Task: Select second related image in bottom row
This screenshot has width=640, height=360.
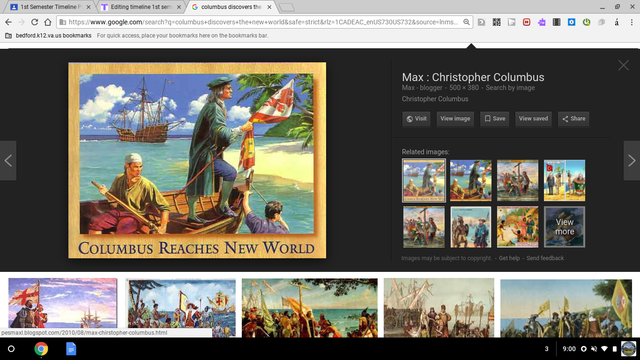Action: coord(471,227)
